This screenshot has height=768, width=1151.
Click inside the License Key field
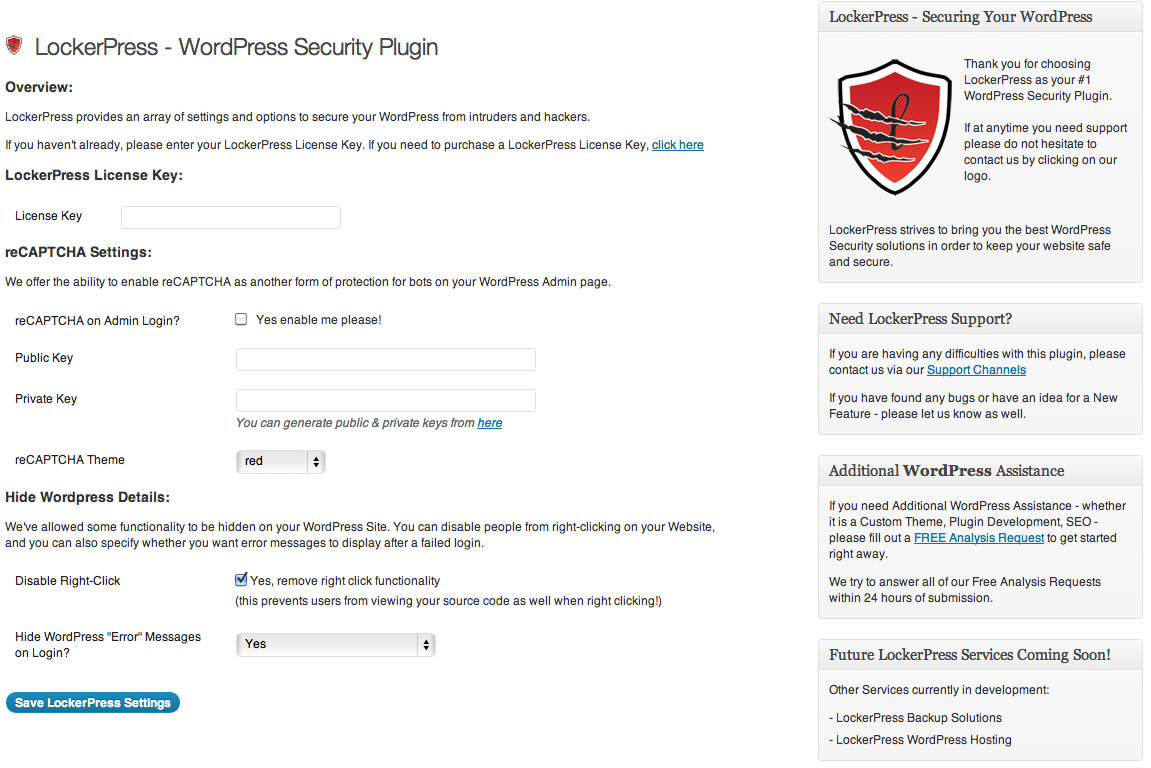coord(230,217)
